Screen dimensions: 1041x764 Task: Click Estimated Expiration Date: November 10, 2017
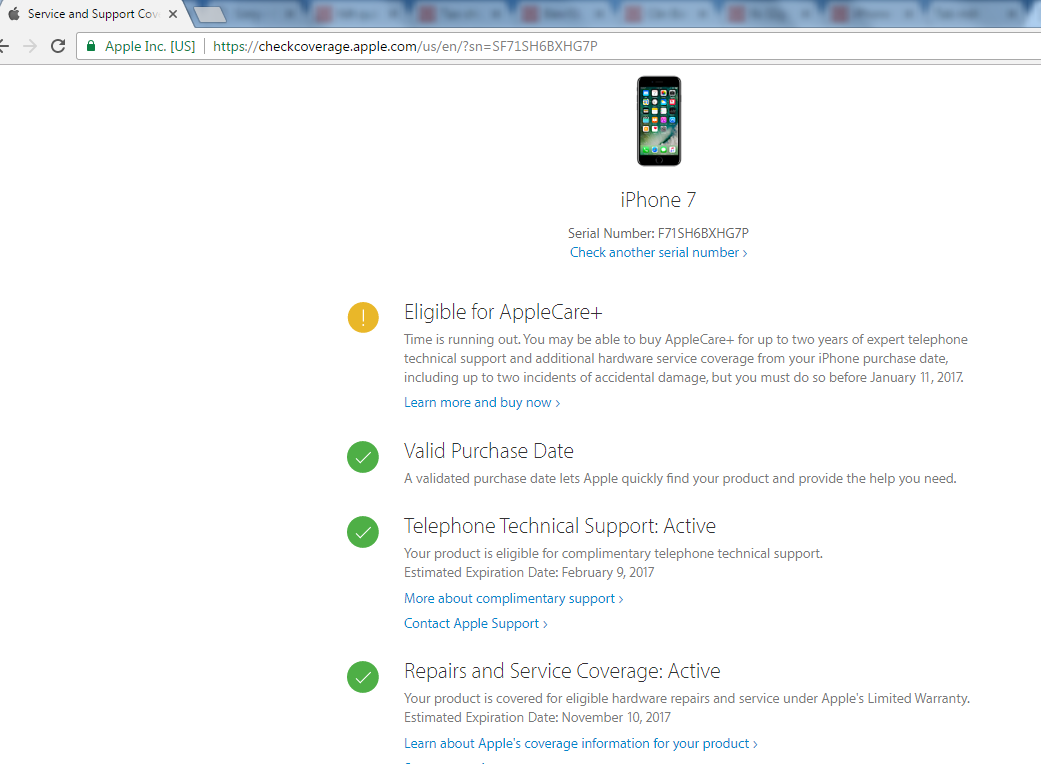[x=537, y=718]
